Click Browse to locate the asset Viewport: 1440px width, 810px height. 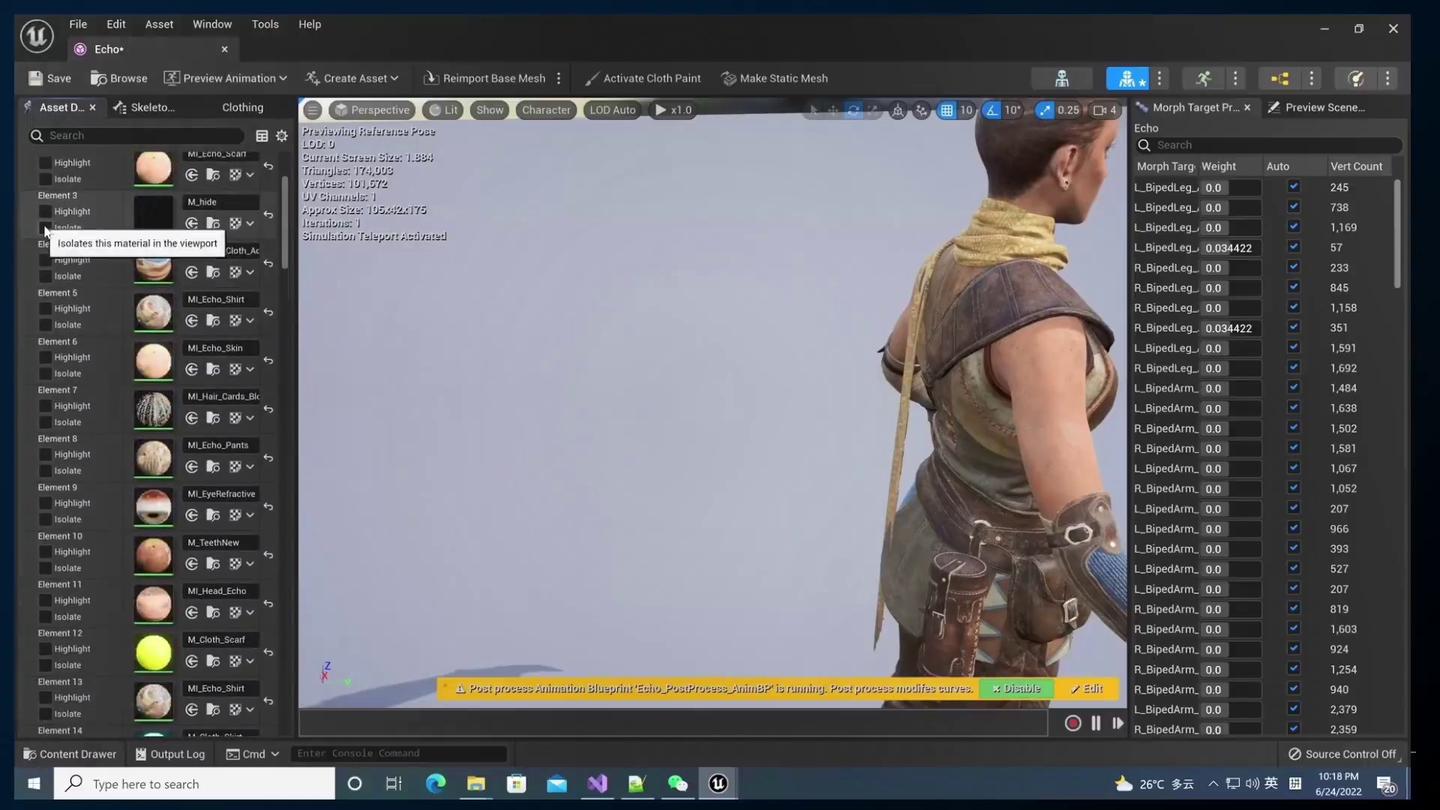click(x=119, y=78)
